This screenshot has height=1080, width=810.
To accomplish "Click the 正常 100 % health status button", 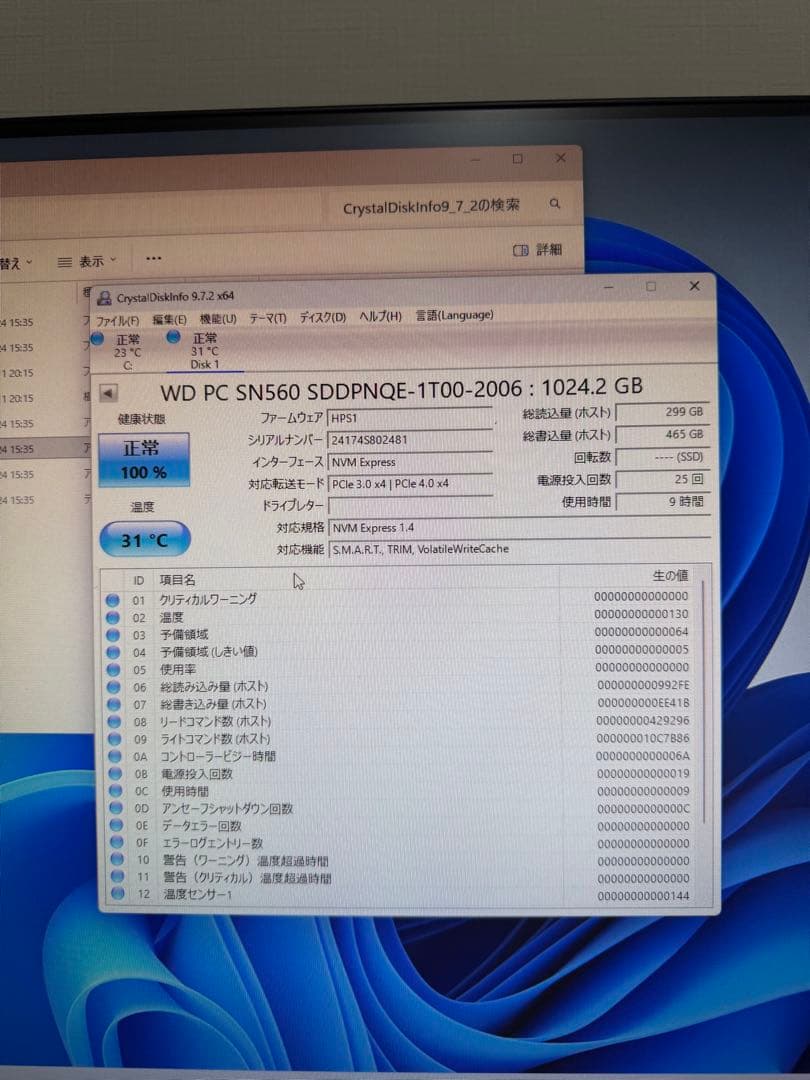I will click(144, 460).
